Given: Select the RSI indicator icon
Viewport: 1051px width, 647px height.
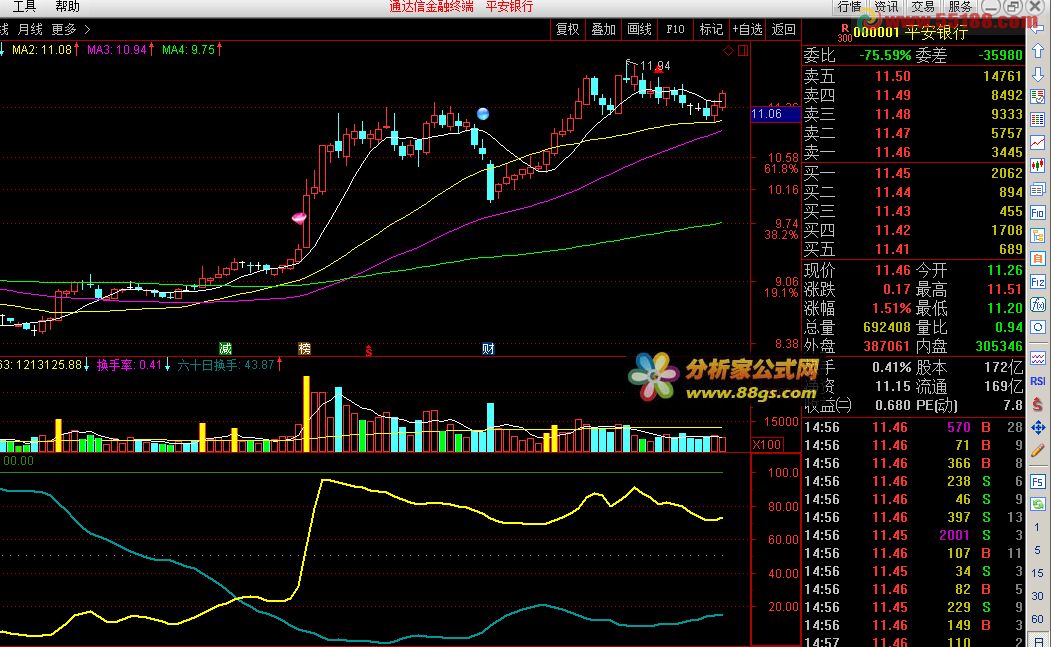Looking at the screenshot, I should (1038, 381).
